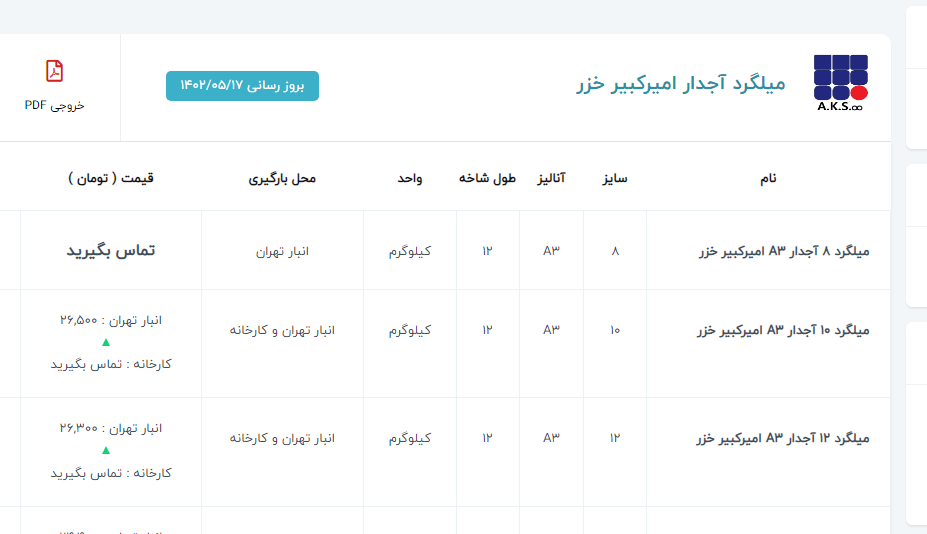
Task: Click the محل بارگیری column header
Action: coord(282,178)
